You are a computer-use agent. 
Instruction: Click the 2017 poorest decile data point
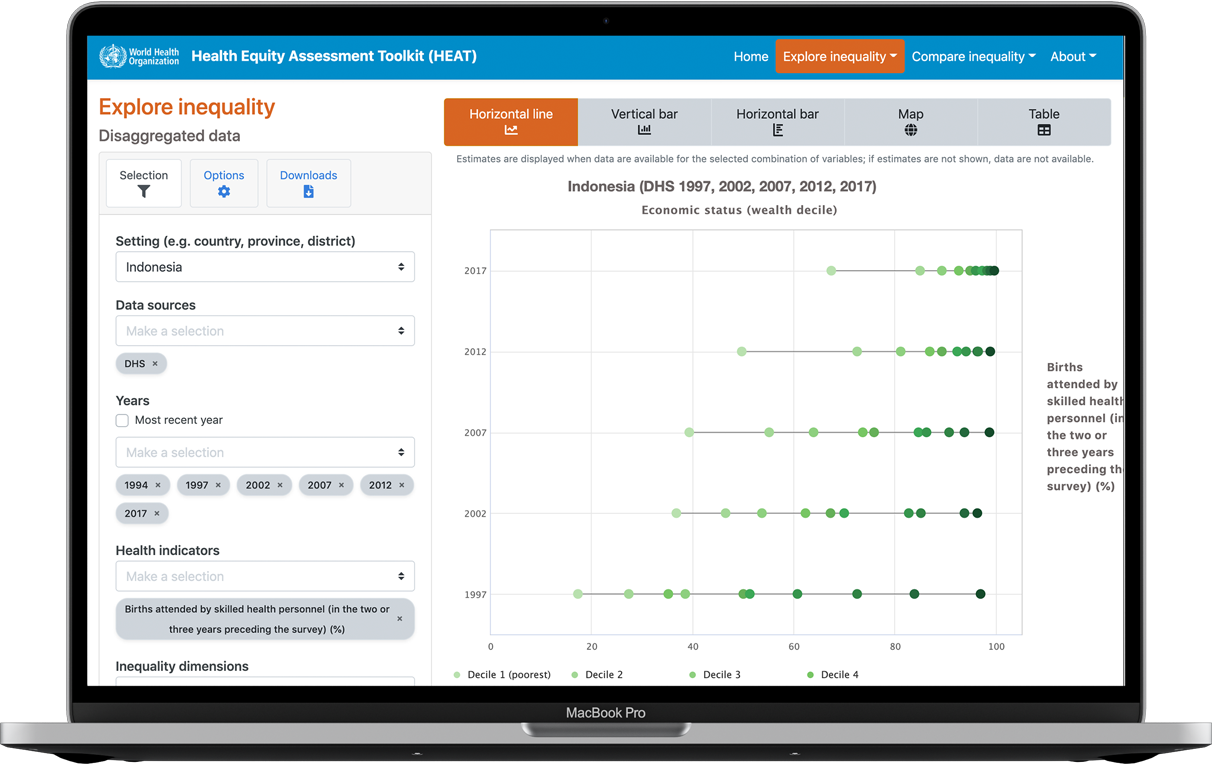[832, 271]
